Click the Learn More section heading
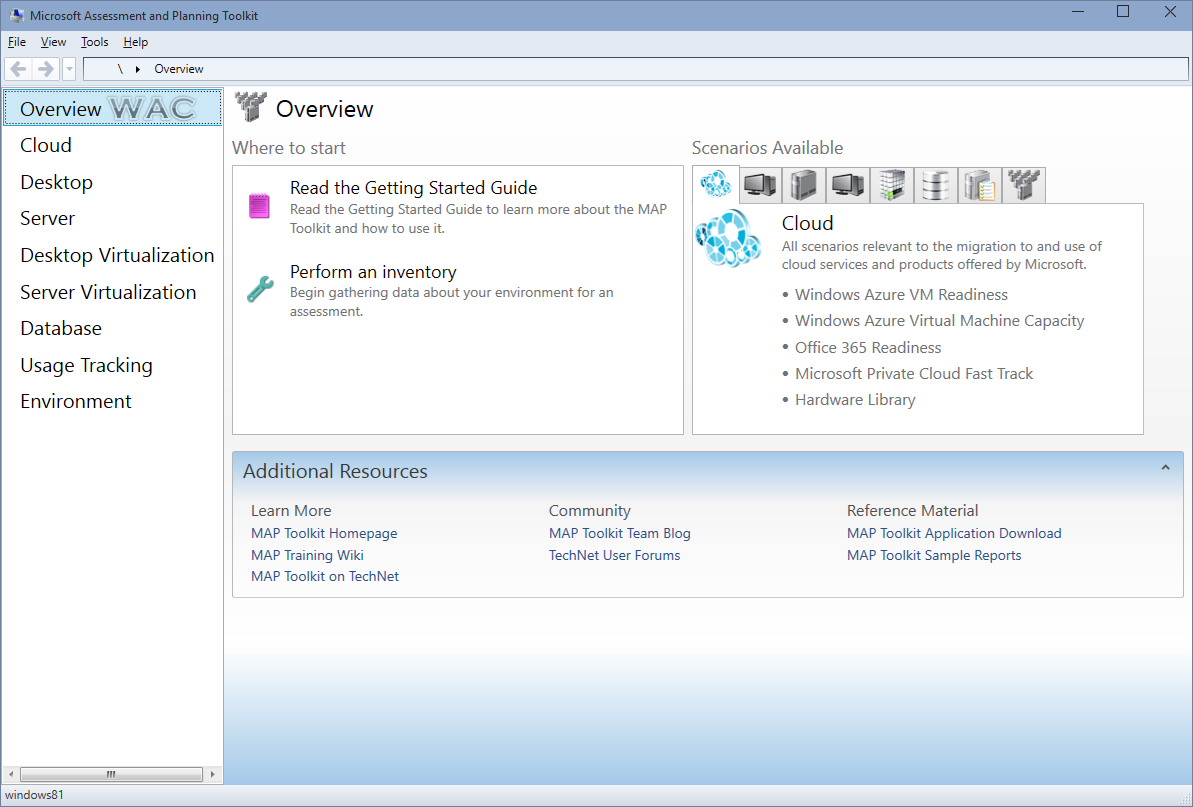Viewport: 1193px width, 807px height. (291, 511)
